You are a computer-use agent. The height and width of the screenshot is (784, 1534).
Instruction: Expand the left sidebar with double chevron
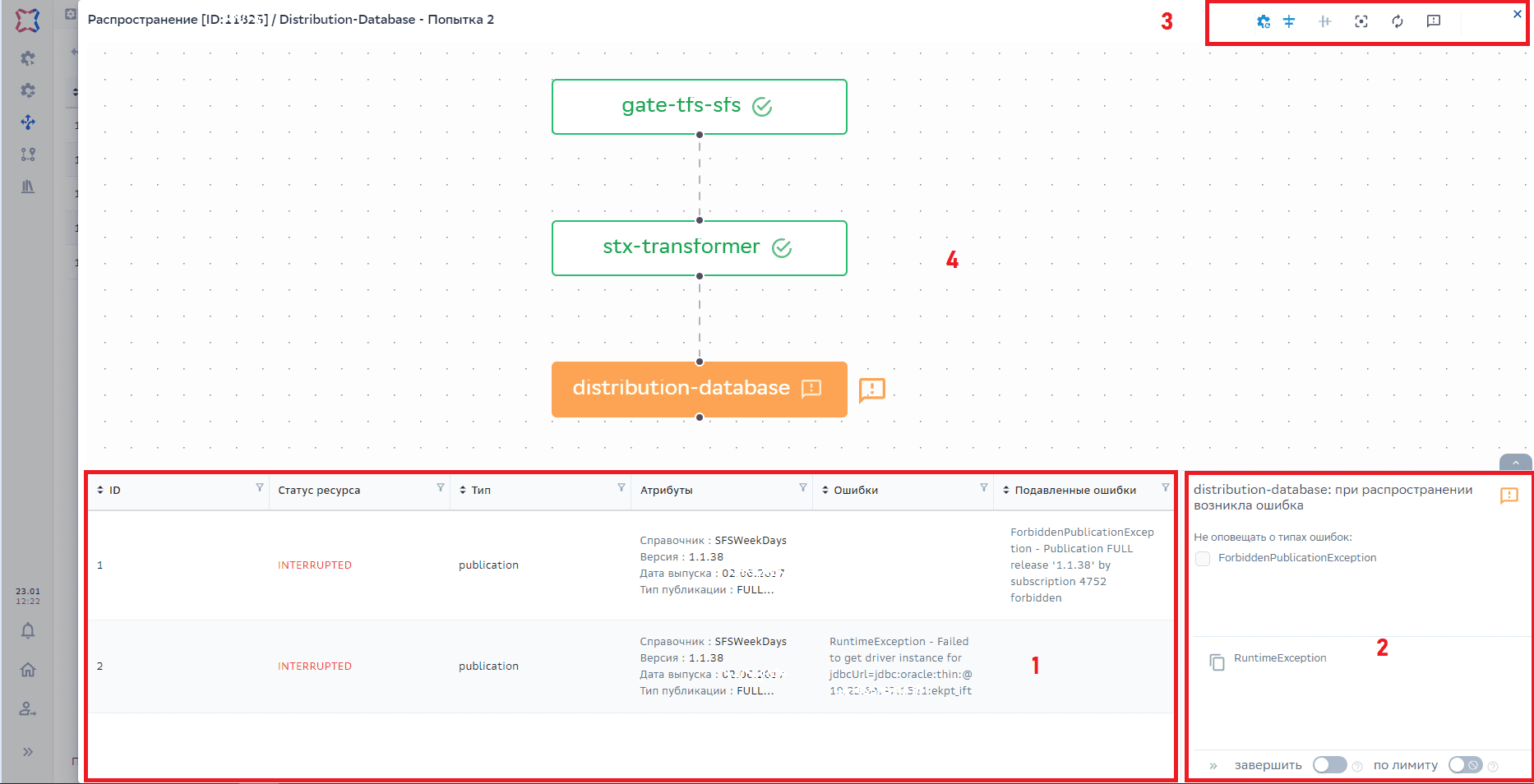[x=28, y=751]
